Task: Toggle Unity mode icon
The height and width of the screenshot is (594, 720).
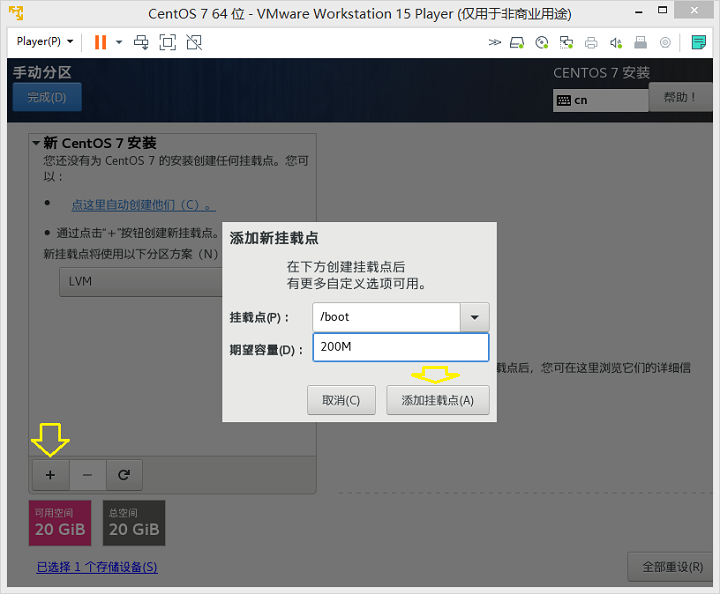Action: point(194,42)
